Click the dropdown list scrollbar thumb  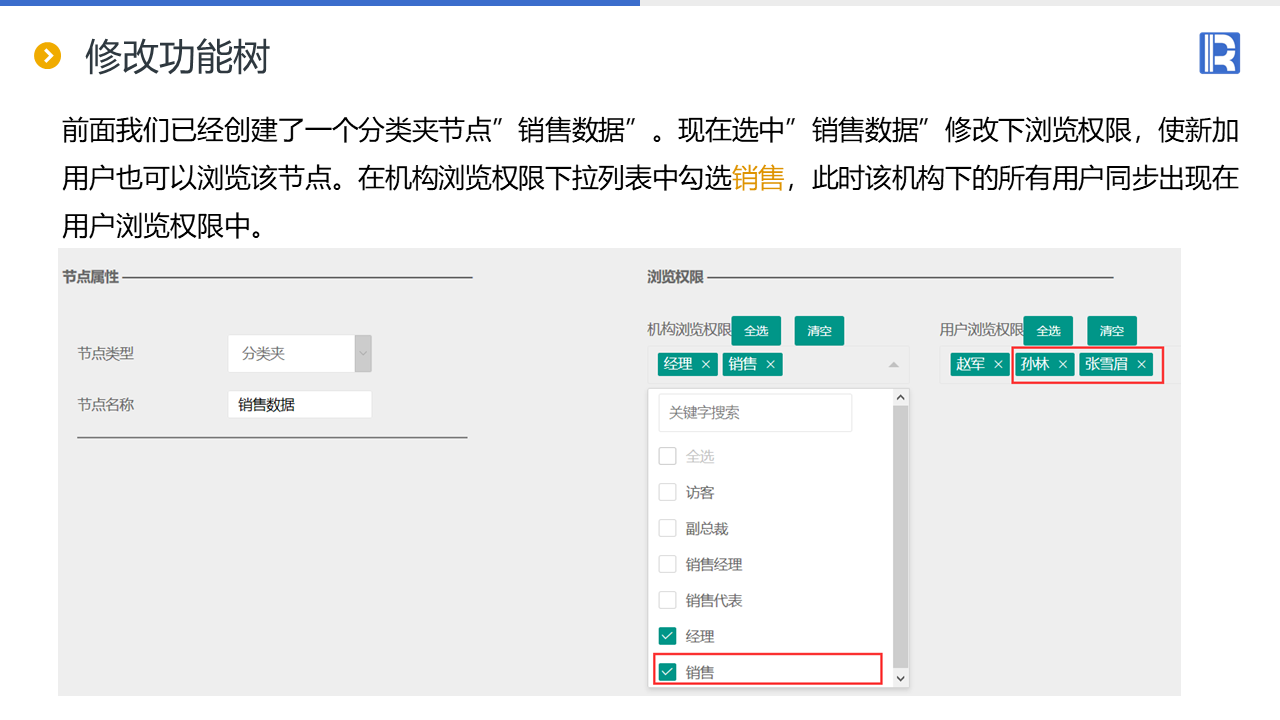point(900,536)
